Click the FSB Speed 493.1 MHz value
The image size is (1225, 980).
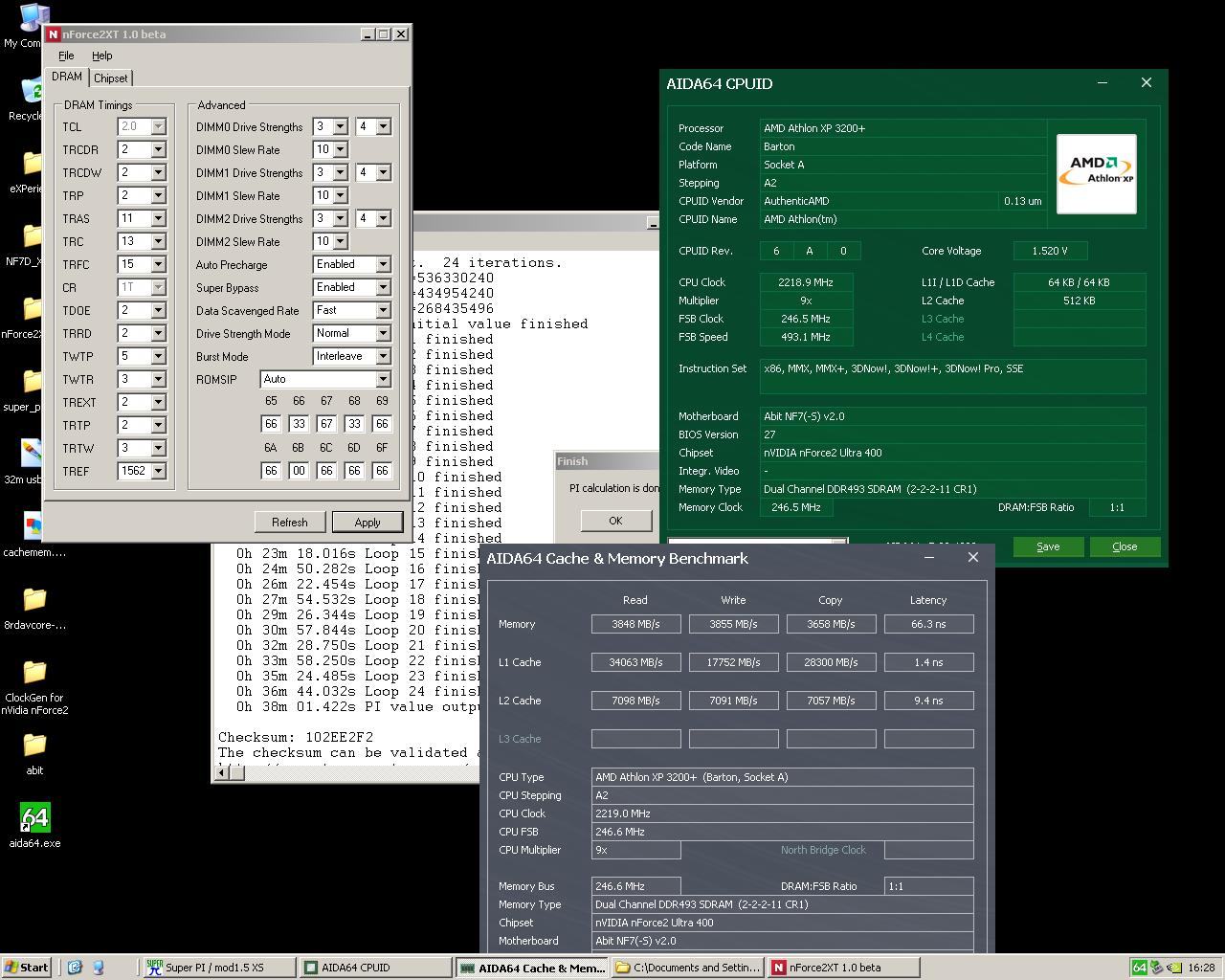pyautogui.click(x=806, y=337)
